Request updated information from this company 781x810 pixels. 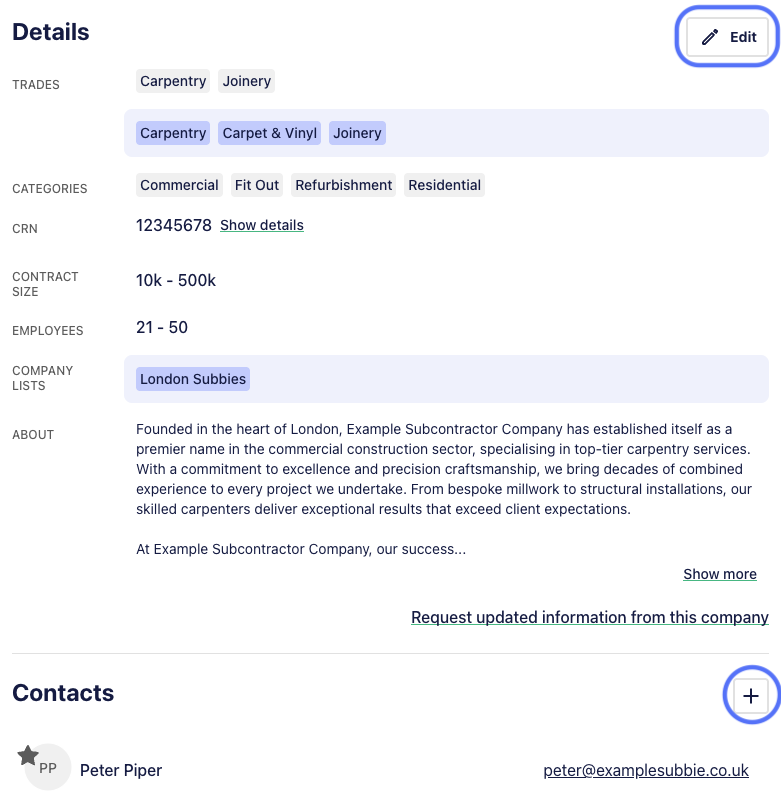pyautogui.click(x=589, y=617)
